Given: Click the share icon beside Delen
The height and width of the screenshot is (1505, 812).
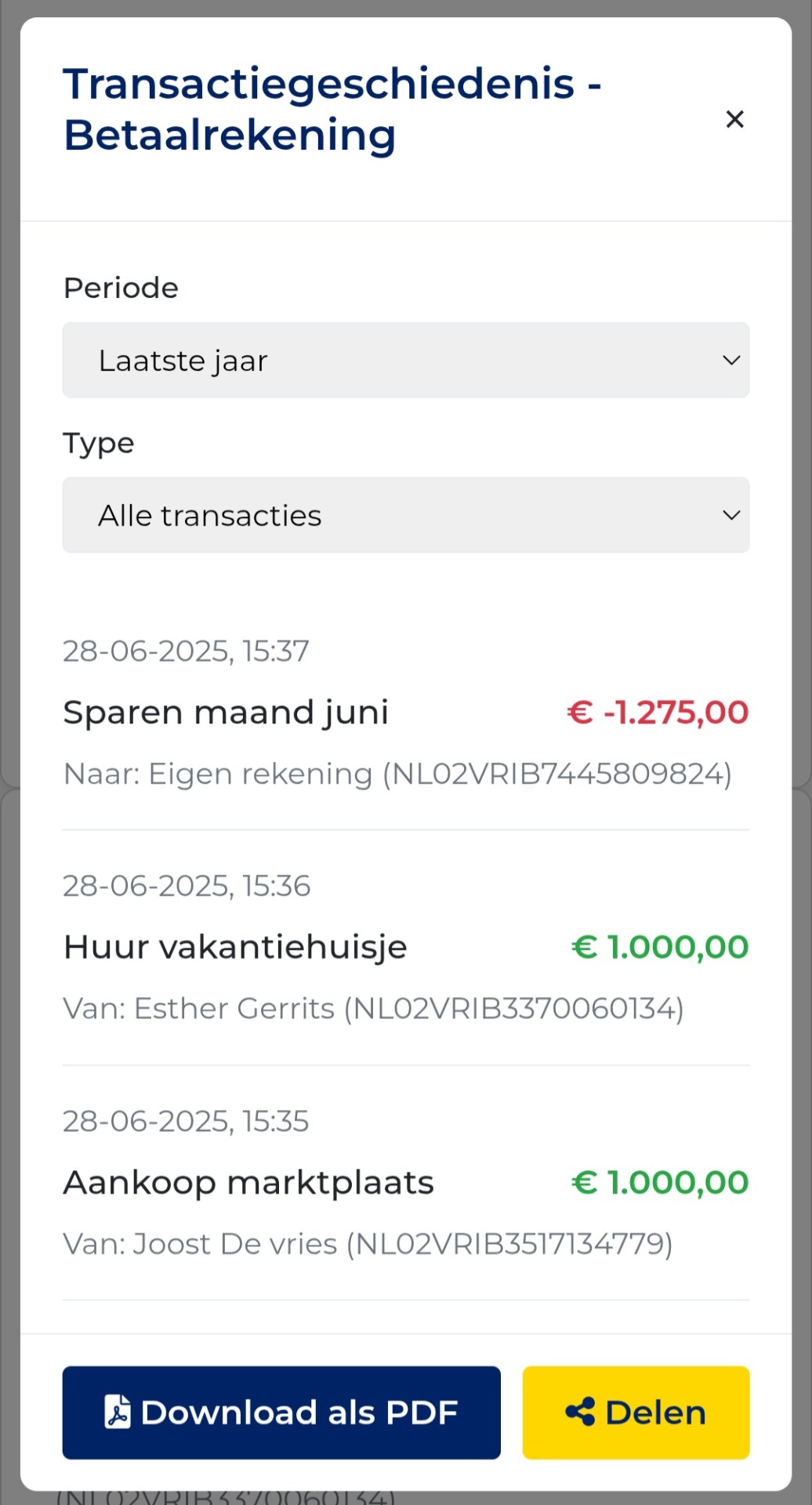Looking at the screenshot, I should click(580, 1413).
